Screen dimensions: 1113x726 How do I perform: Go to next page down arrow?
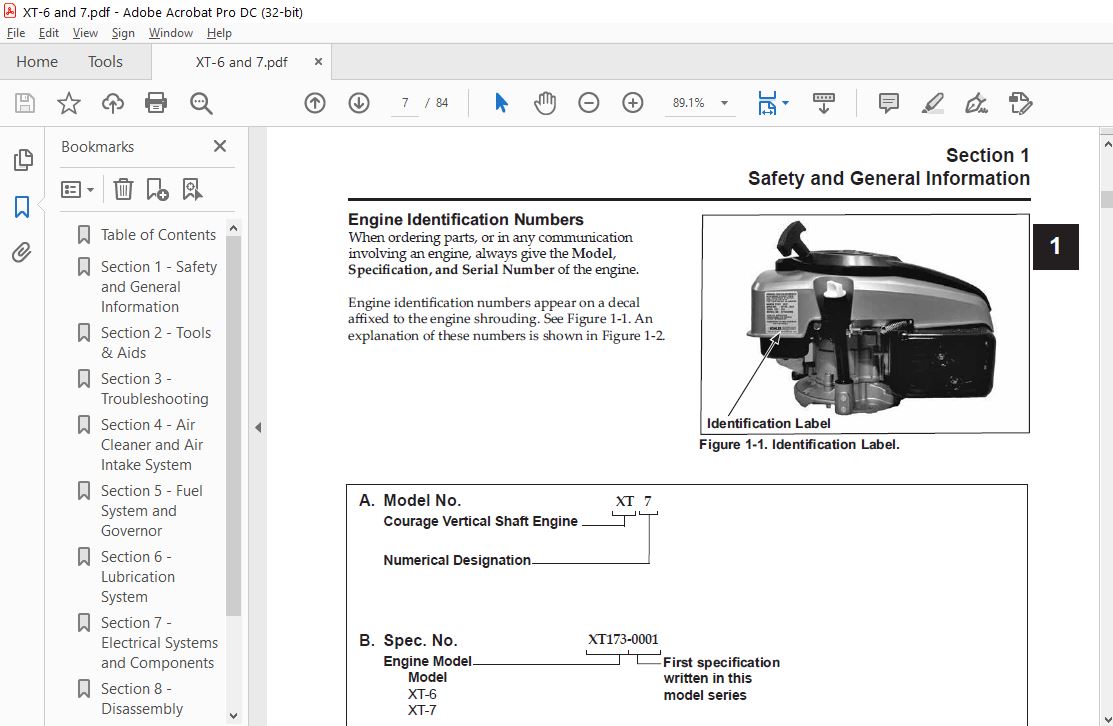[x=359, y=103]
